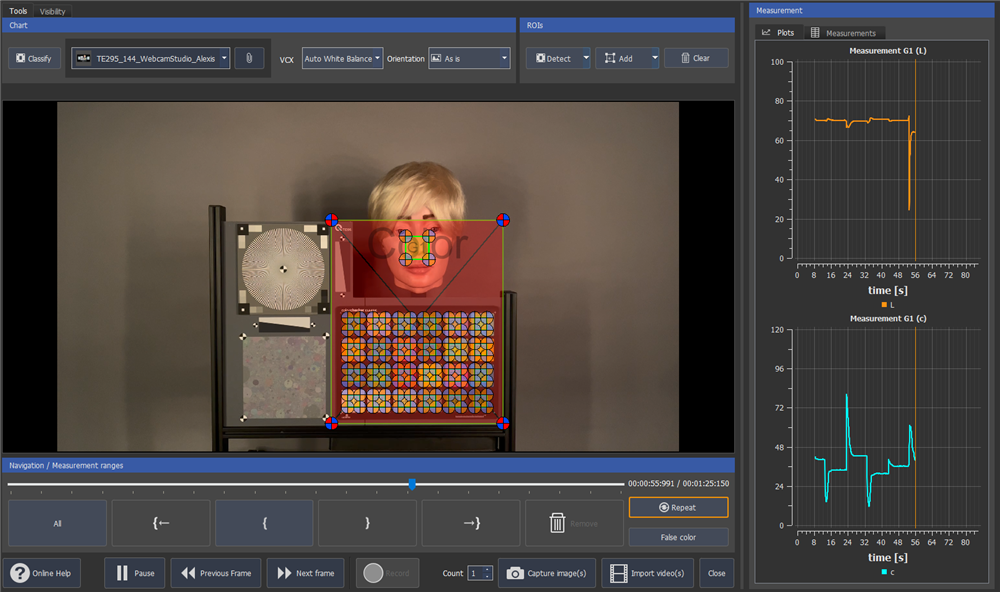
Task: Select the All measurement range button
Action: tap(57, 523)
